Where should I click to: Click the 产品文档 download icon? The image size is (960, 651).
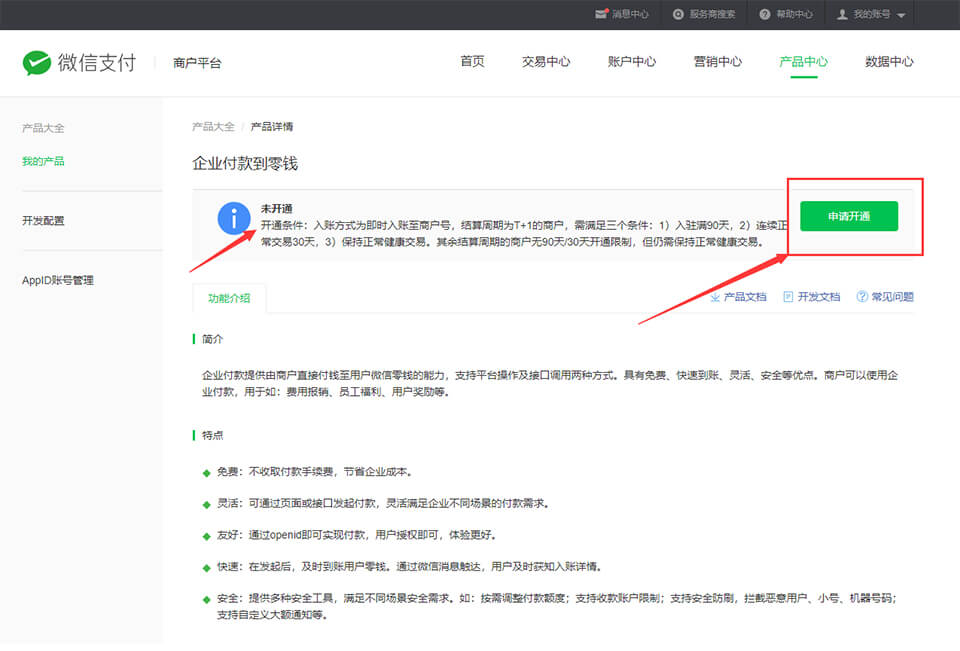tap(714, 297)
